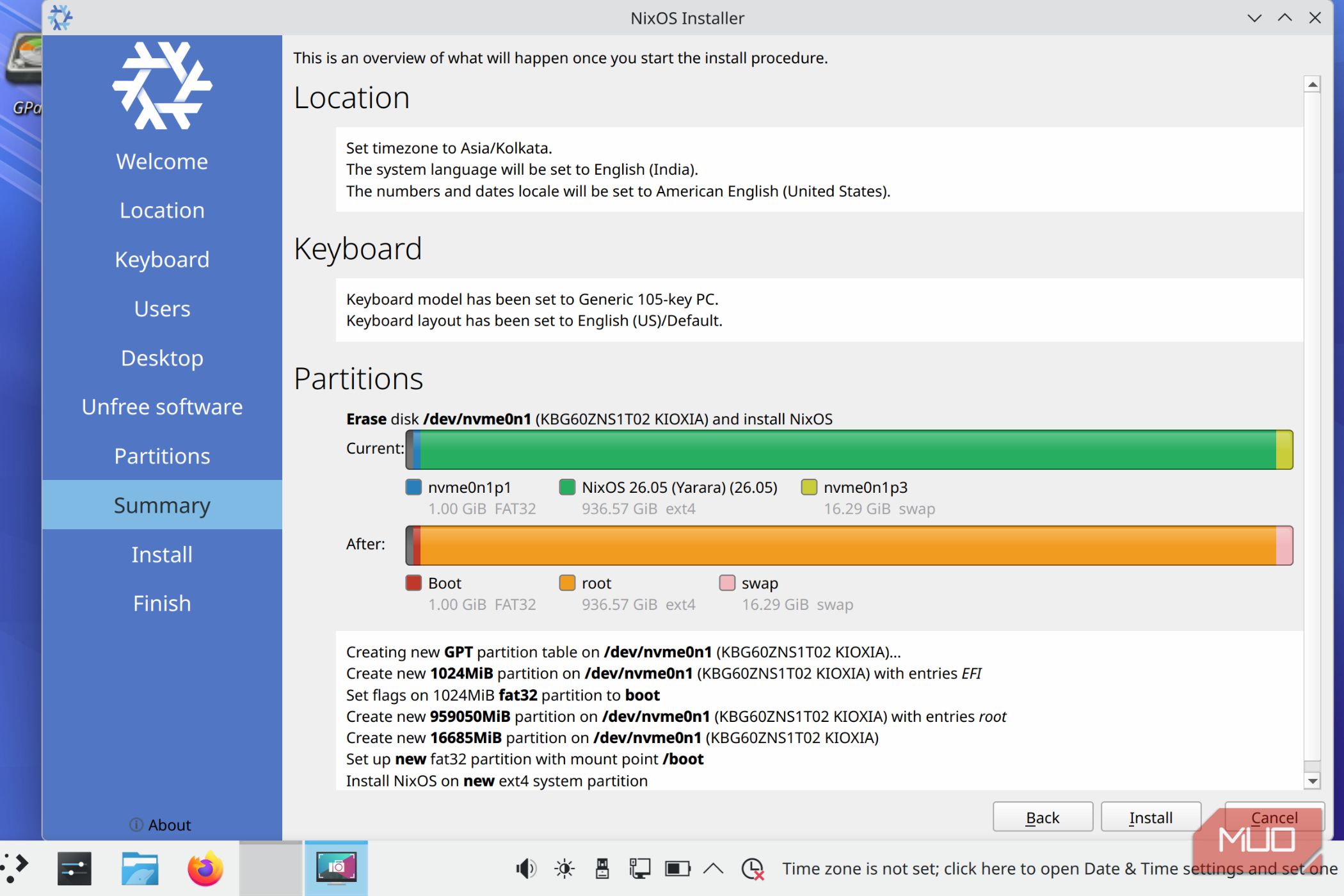Open the brightness tray icon

[x=564, y=868]
